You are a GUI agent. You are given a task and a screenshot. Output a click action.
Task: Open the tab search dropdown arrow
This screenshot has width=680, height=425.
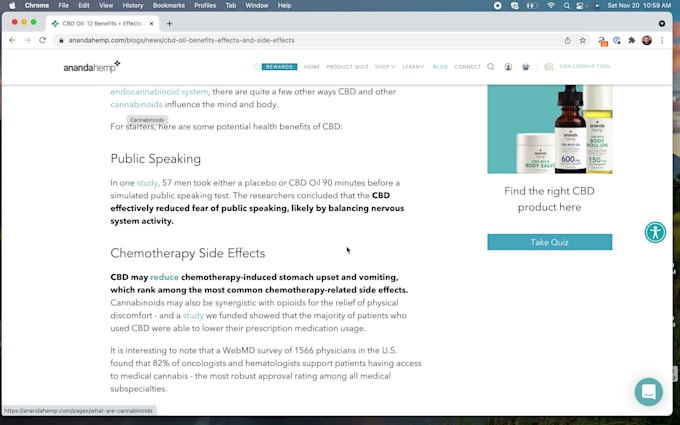pyautogui.click(x=662, y=23)
